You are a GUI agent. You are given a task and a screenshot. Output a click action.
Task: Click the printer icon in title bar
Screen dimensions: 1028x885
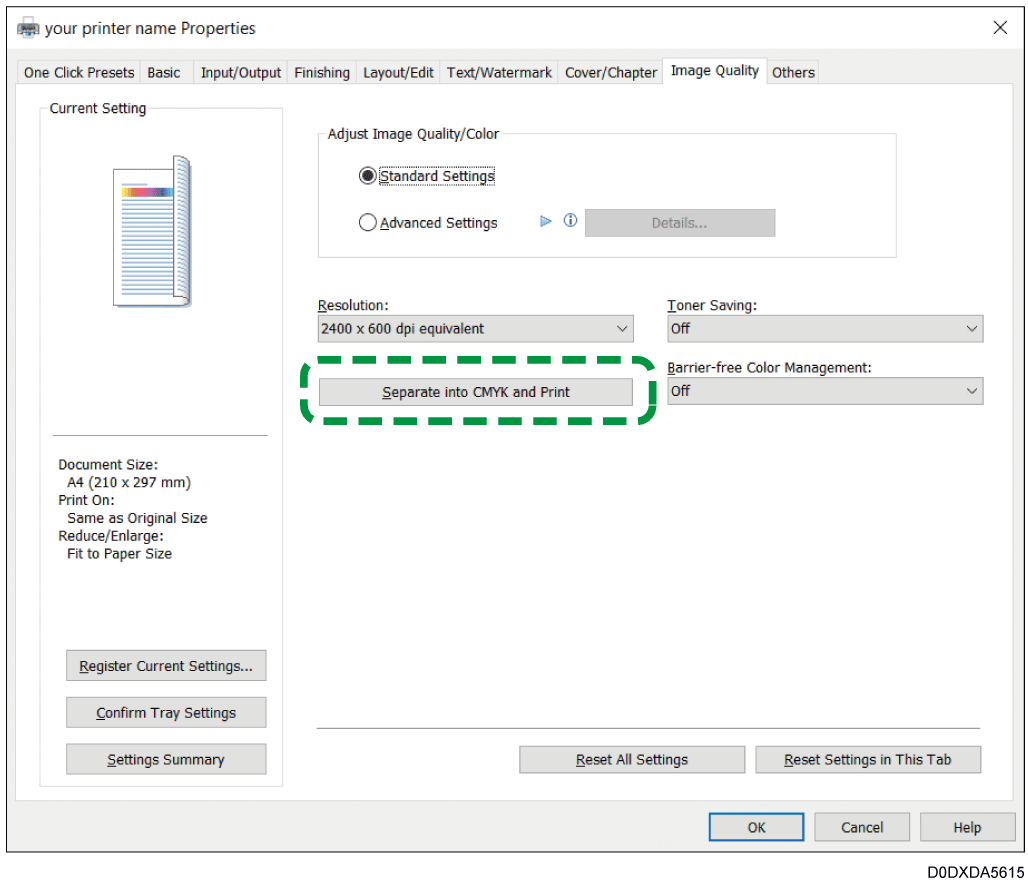[28, 28]
